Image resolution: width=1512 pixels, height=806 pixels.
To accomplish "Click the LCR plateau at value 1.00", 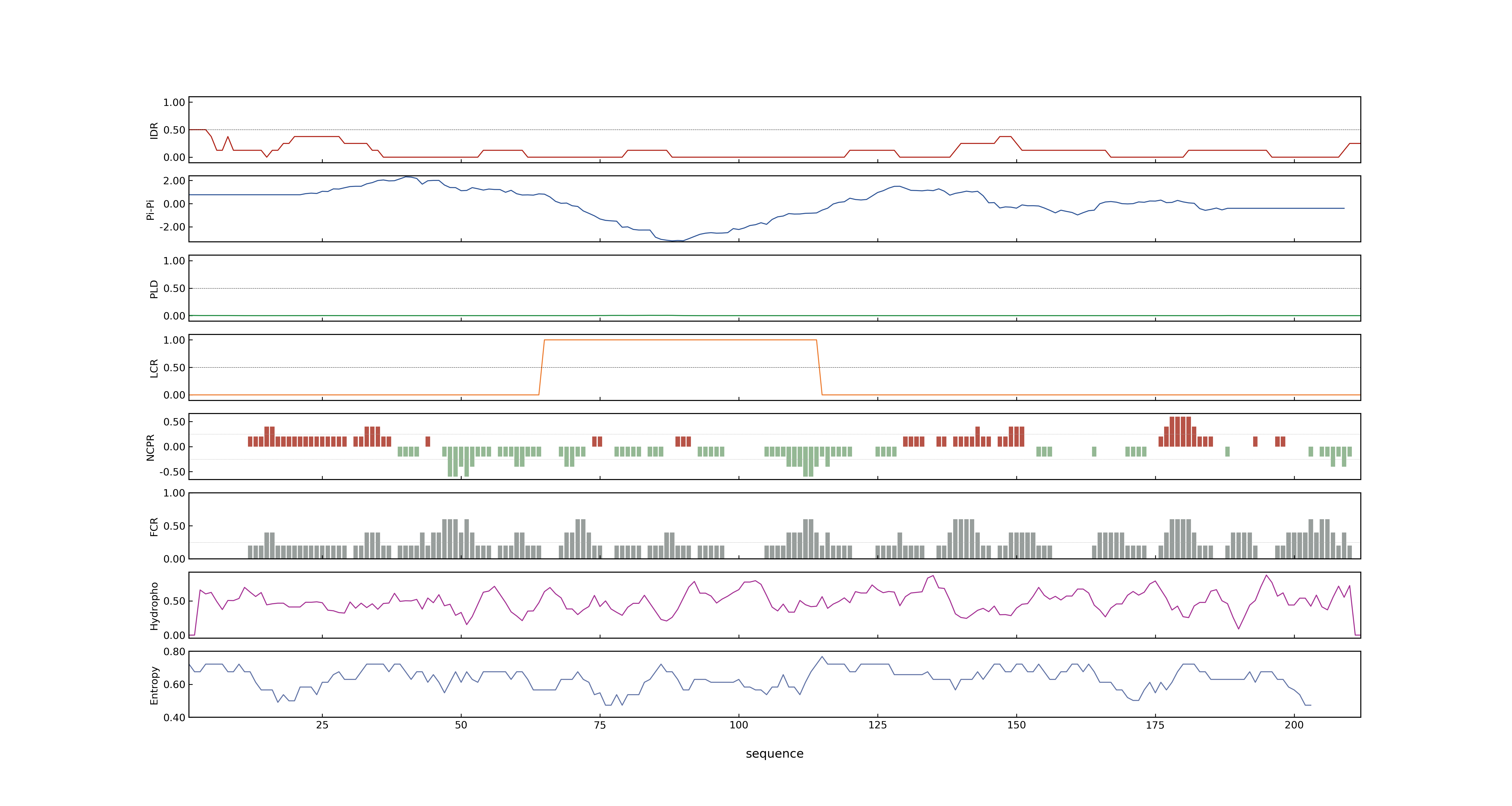I will [680, 340].
